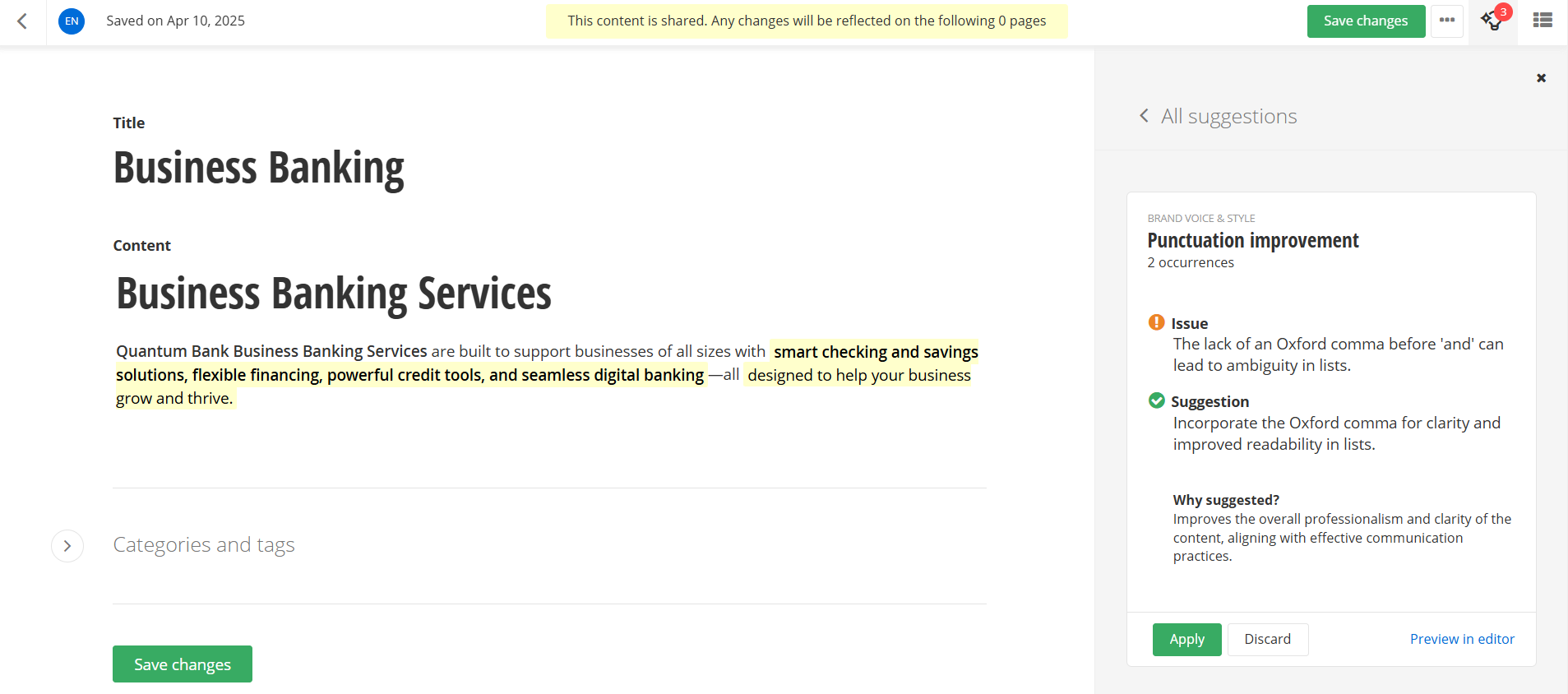The image size is (1568, 694).
Task: Click into the Business Banking title field
Action: click(258, 168)
